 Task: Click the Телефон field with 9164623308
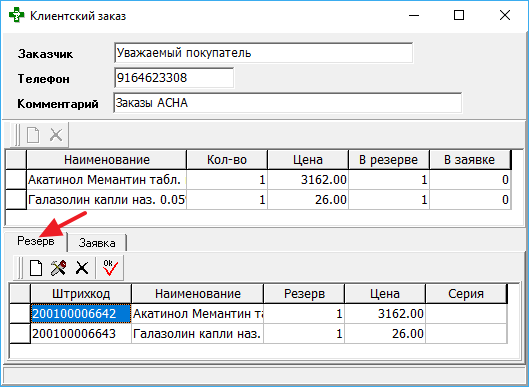pos(174,78)
